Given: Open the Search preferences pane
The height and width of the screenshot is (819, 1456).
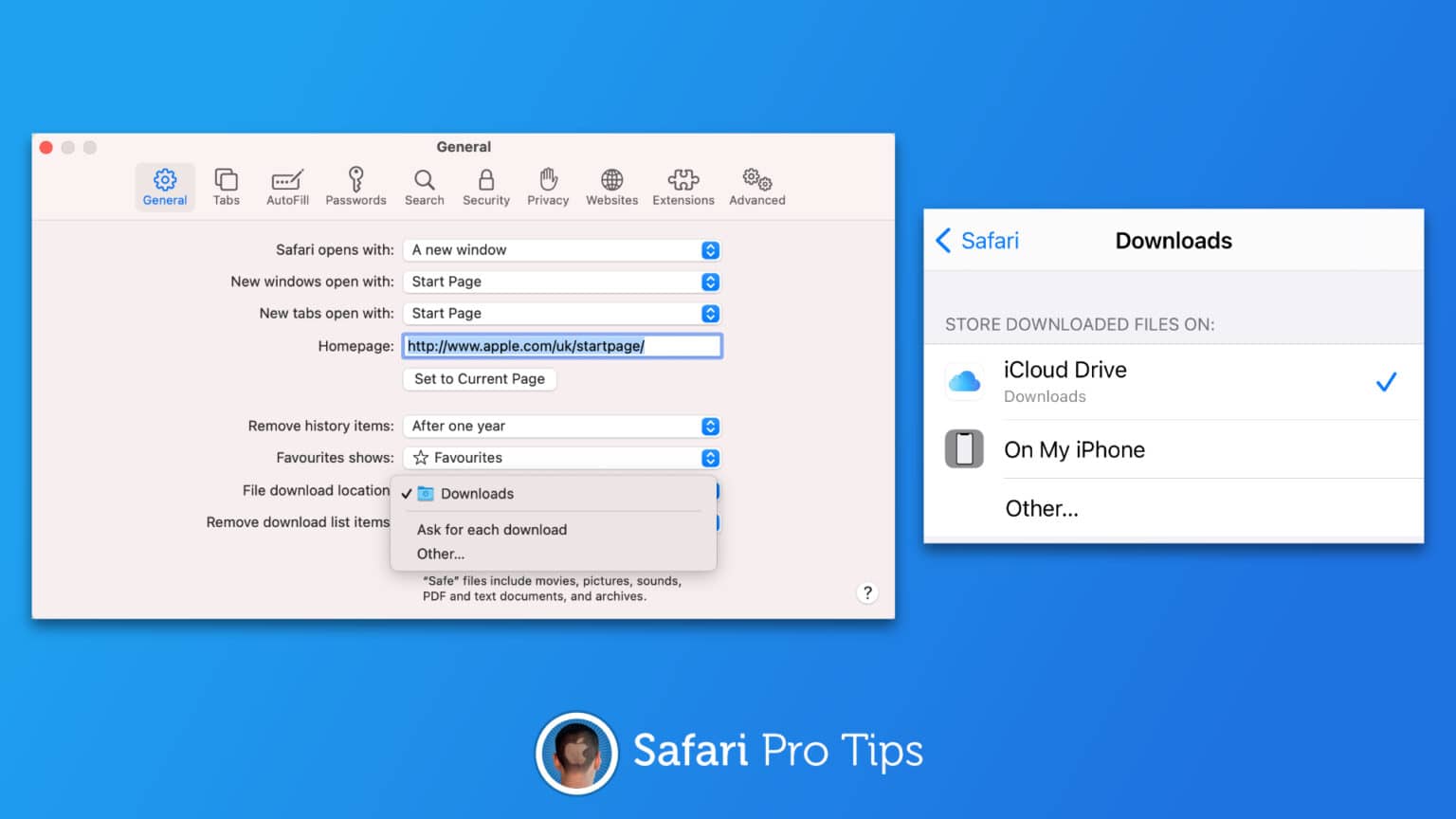Looking at the screenshot, I should click(425, 187).
